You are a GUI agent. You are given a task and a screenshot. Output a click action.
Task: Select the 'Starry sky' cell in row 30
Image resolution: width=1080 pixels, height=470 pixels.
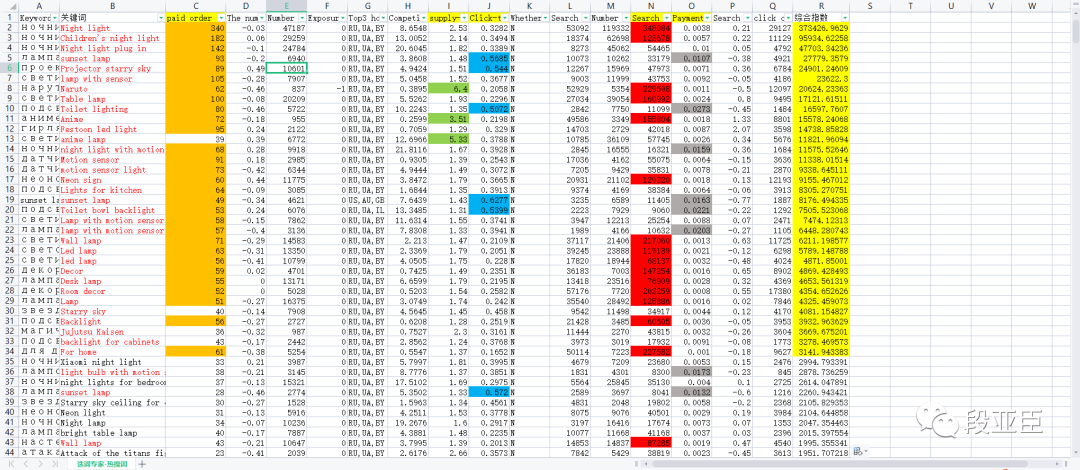(112, 311)
